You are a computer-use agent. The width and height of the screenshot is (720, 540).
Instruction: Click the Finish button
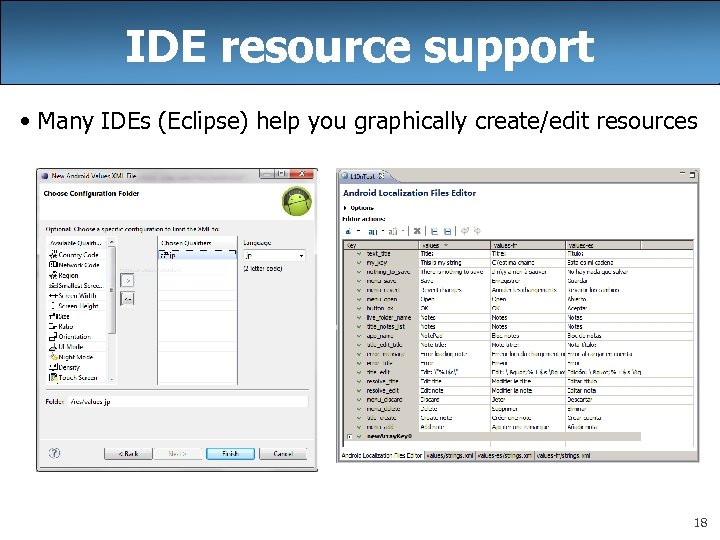[x=230, y=454]
